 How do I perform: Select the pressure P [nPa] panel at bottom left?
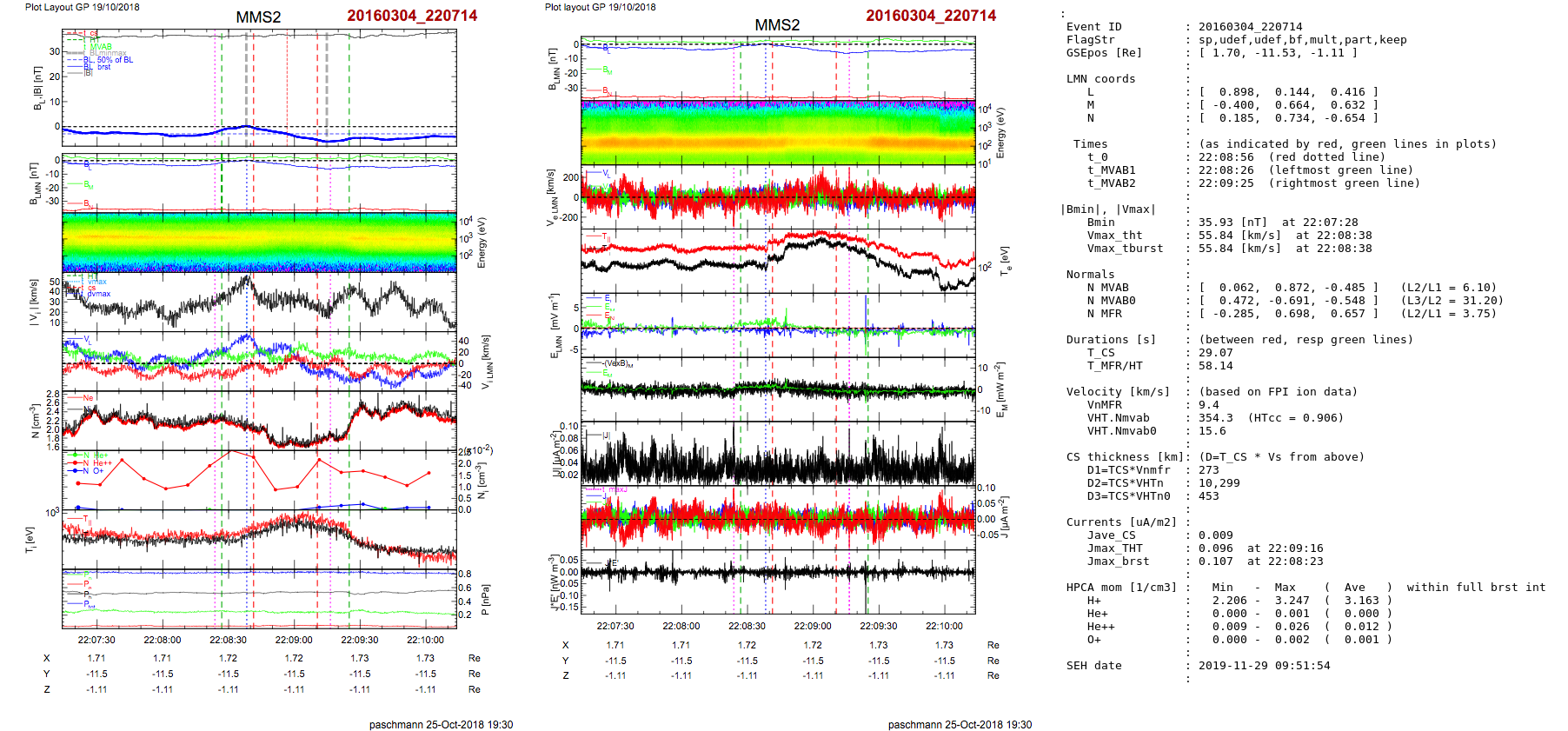click(x=259, y=599)
